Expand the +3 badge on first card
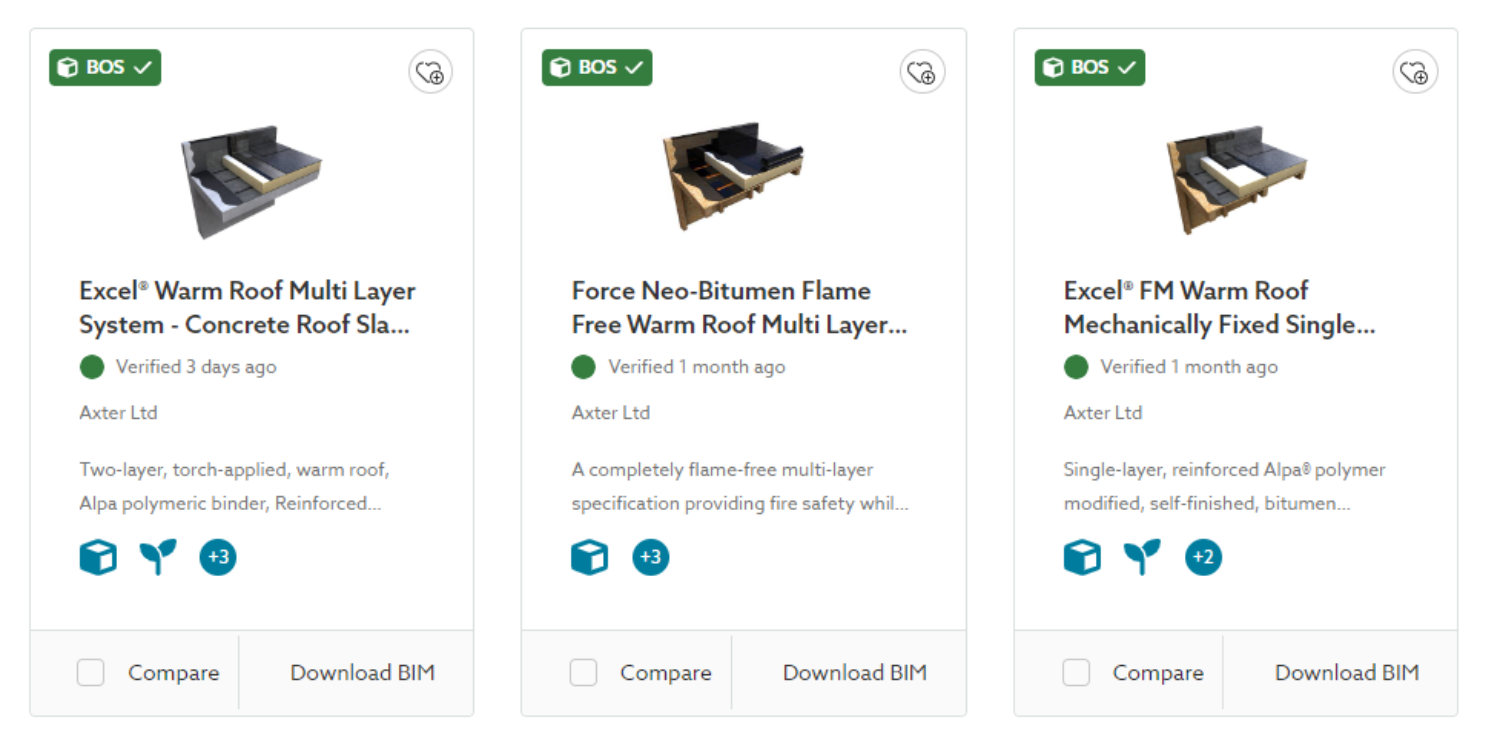The width and height of the screenshot is (1500, 740). click(217, 557)
